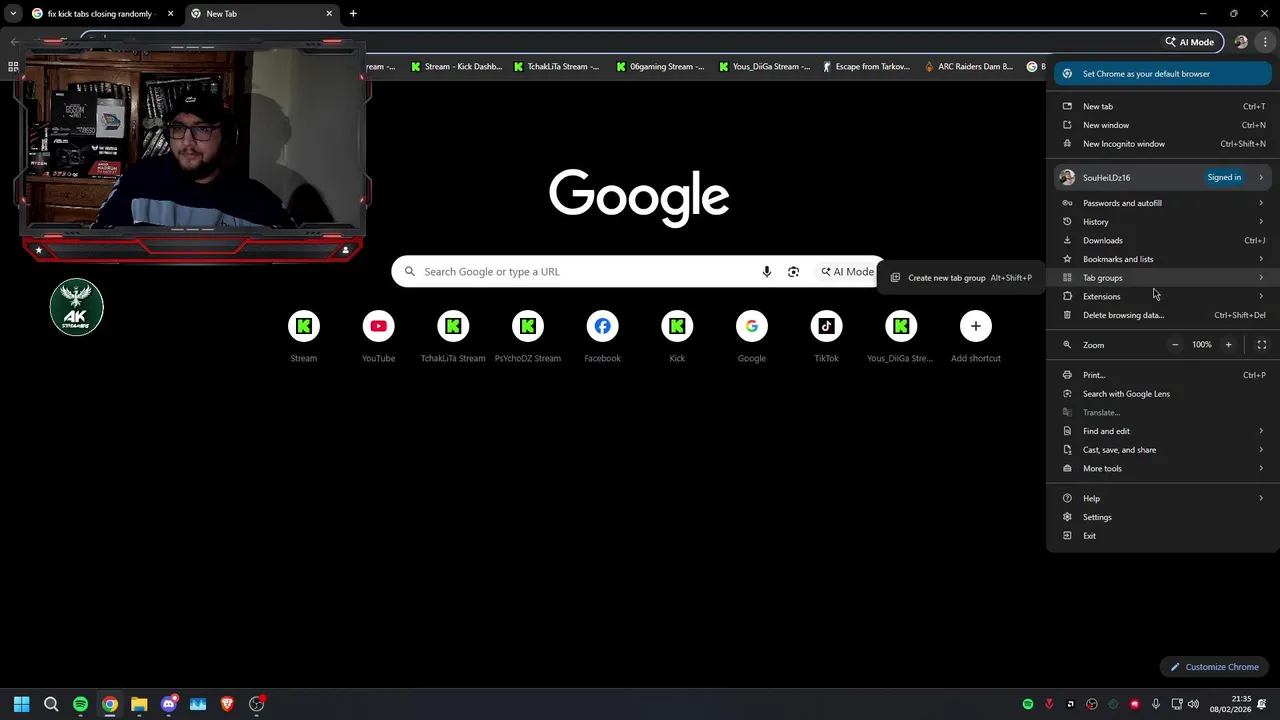Open the Facebook shortcut tile
This screenshot has width=1280, height=720.
coord(602,337)
